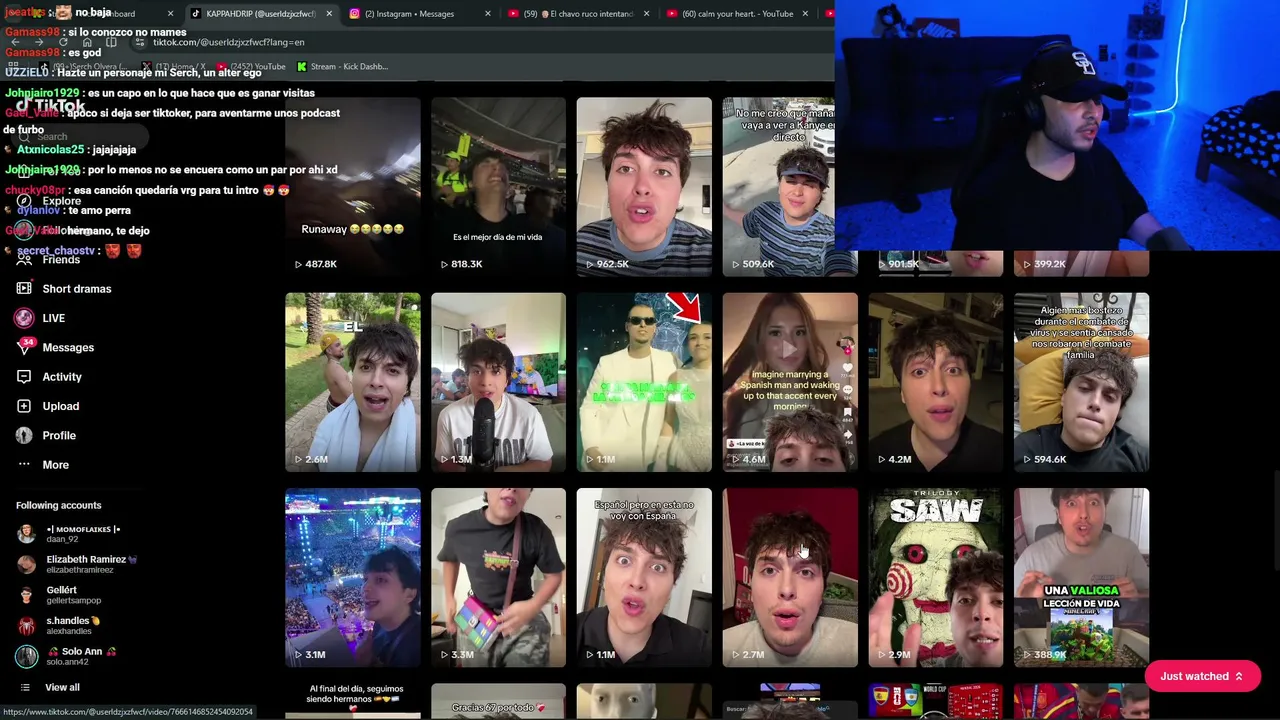
Task: Click the tiktok.com address bar
Action: [480, 43]
